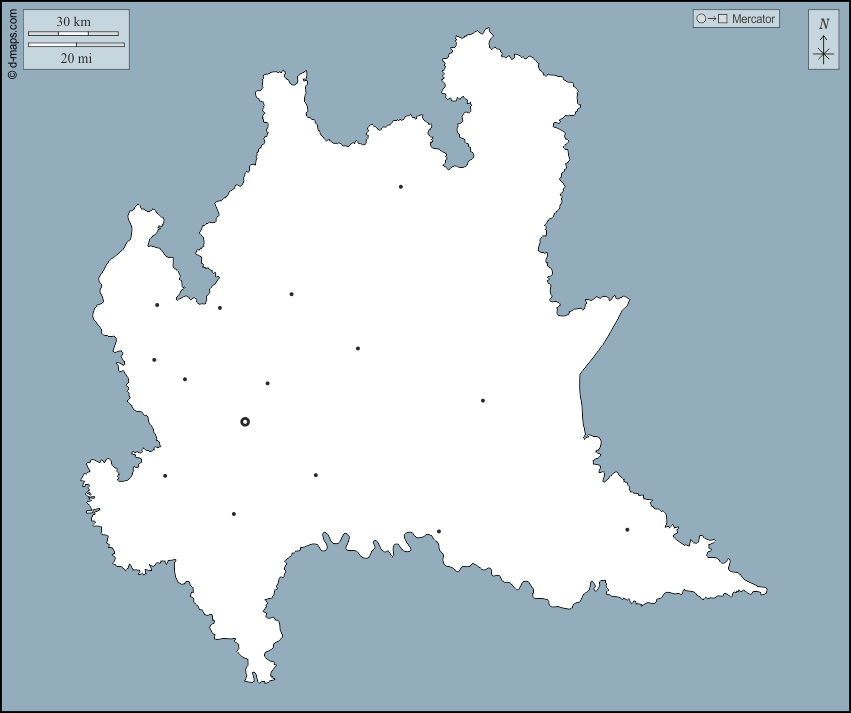
Task: Click the Lecco dot below the lake inlet
Action: (x=292, y=294)
